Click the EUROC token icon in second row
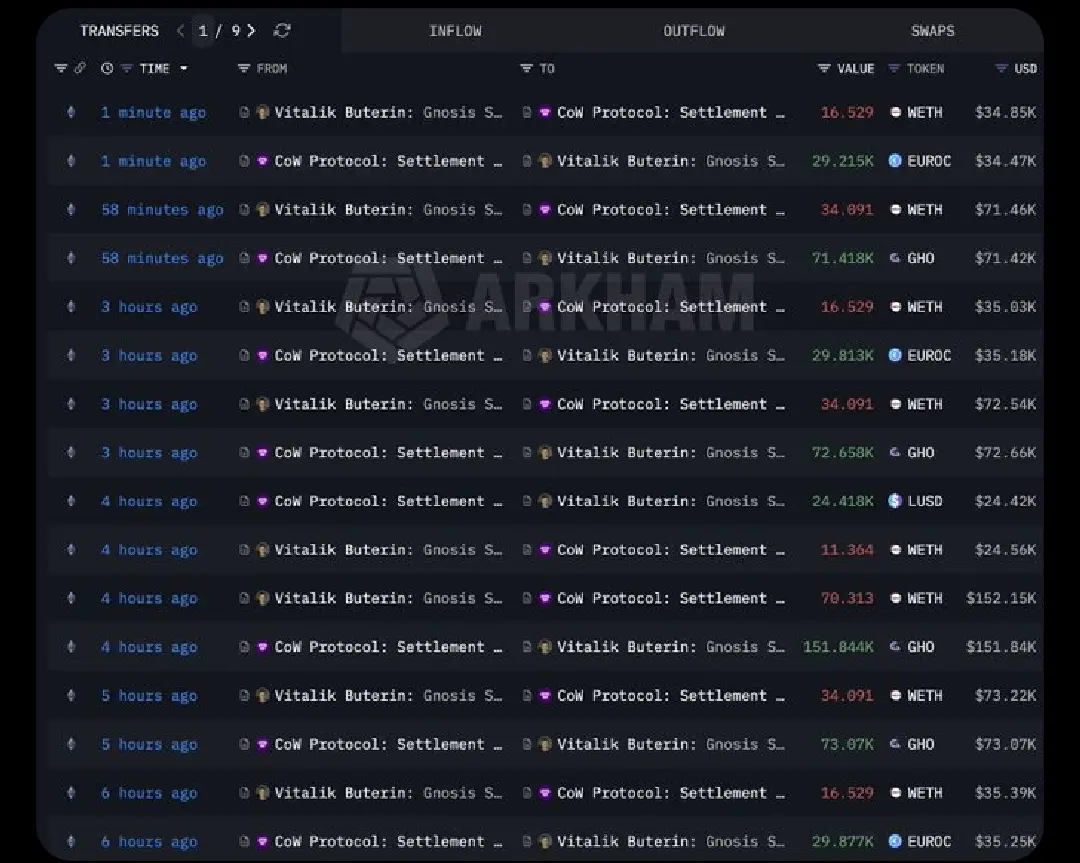This screenshot has width=1080, height=863. pyautogui.click(x=895, y=161)
